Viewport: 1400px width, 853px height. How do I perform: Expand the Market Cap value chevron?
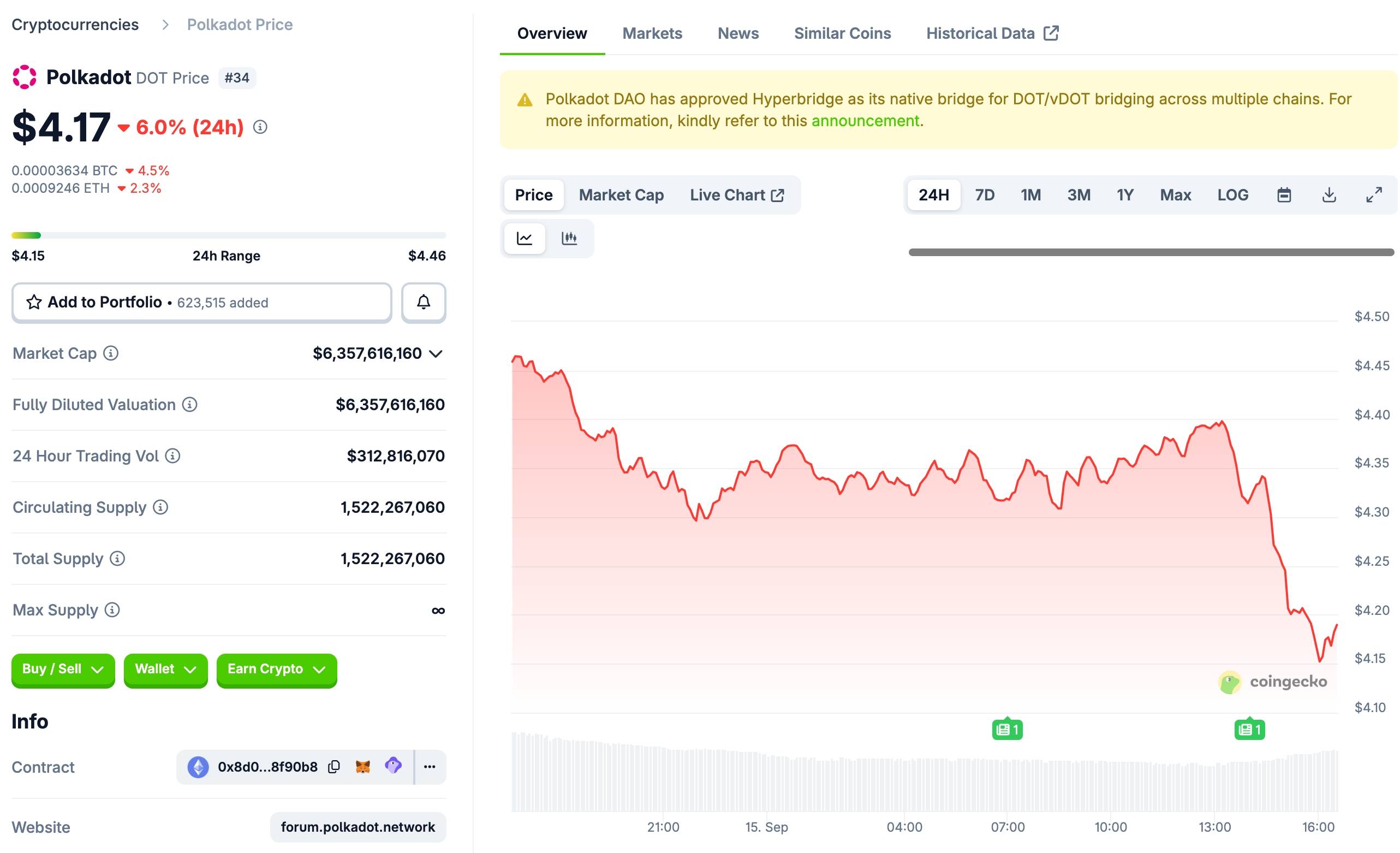pyautogui.click(x=436, y=354)
